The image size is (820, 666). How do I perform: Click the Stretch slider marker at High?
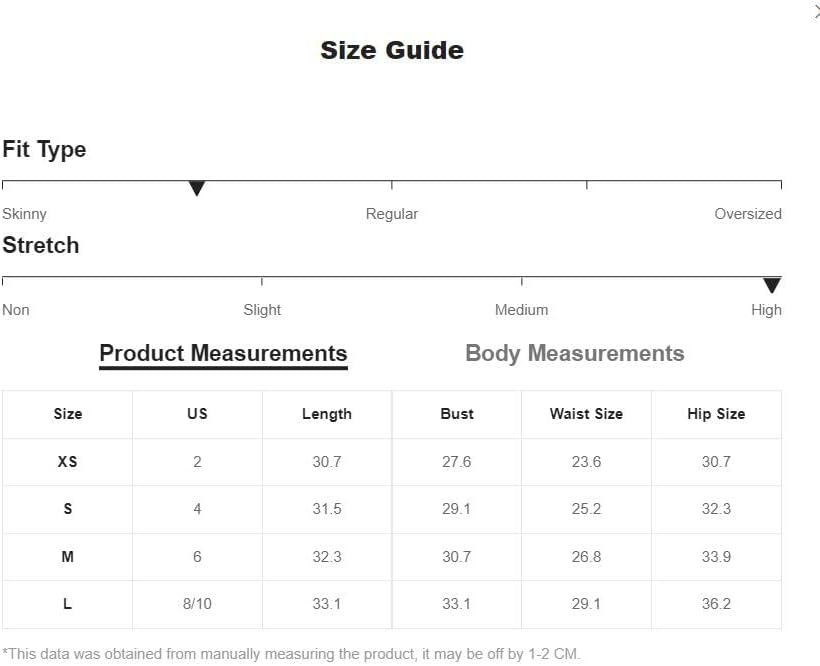772,285
